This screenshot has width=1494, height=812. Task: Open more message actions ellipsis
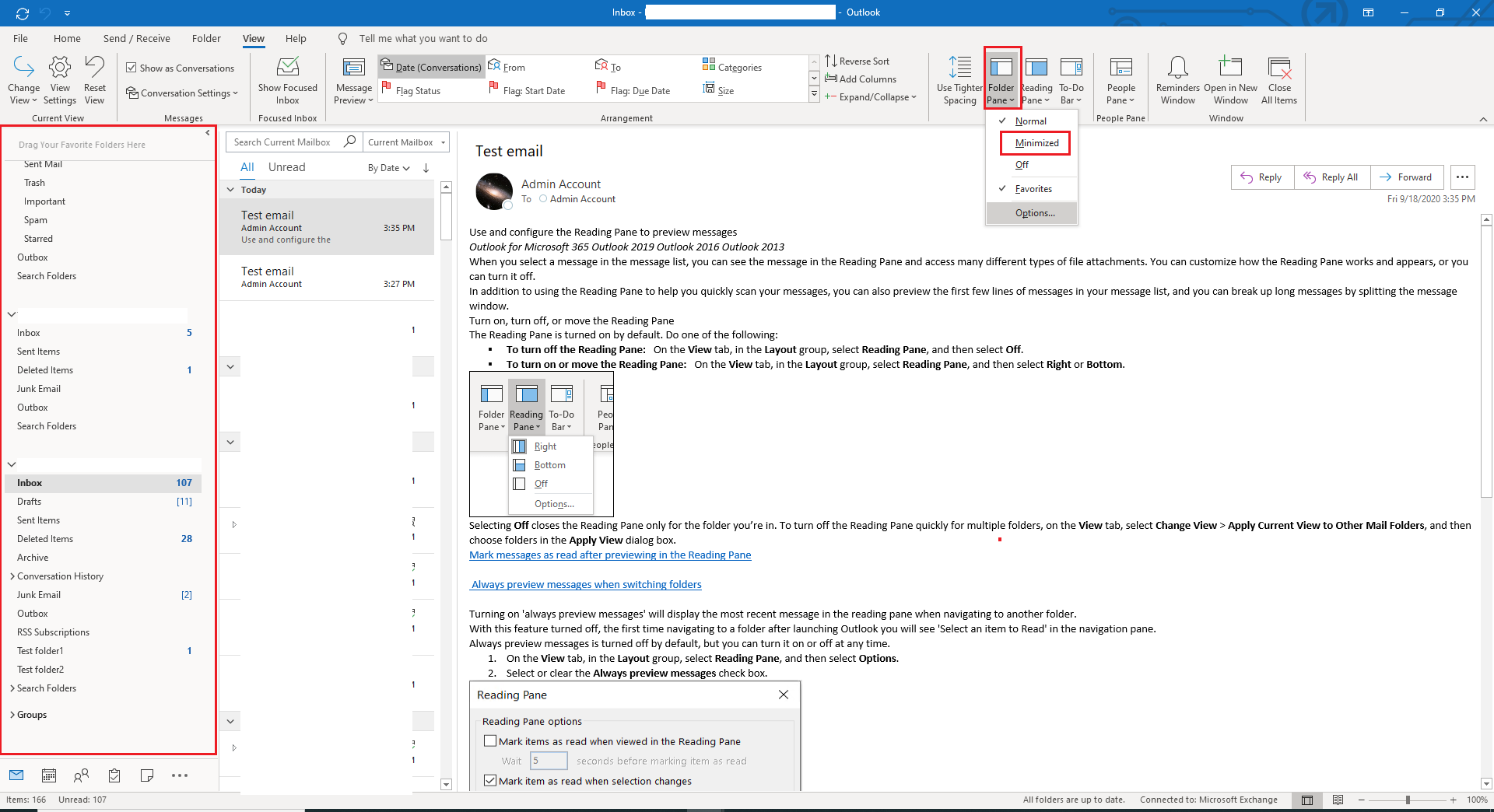click(1462, 177)
